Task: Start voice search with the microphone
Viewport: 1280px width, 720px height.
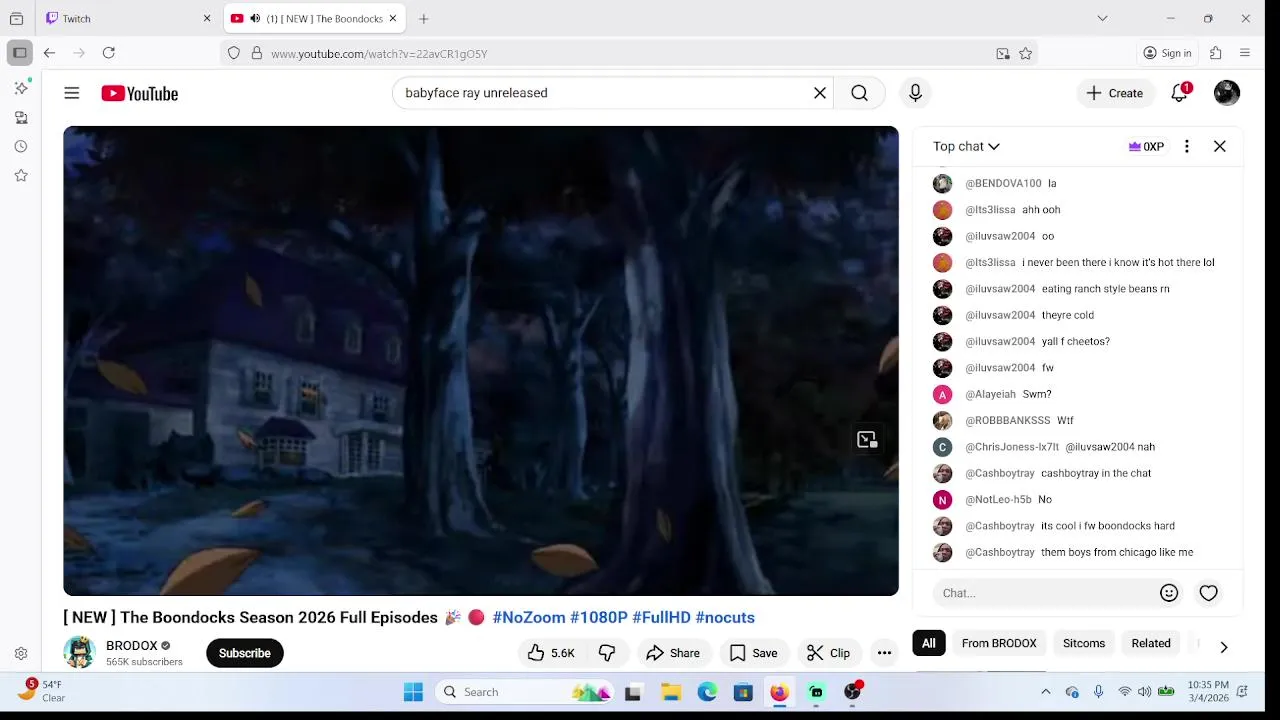Action: (x=915, y=93)
